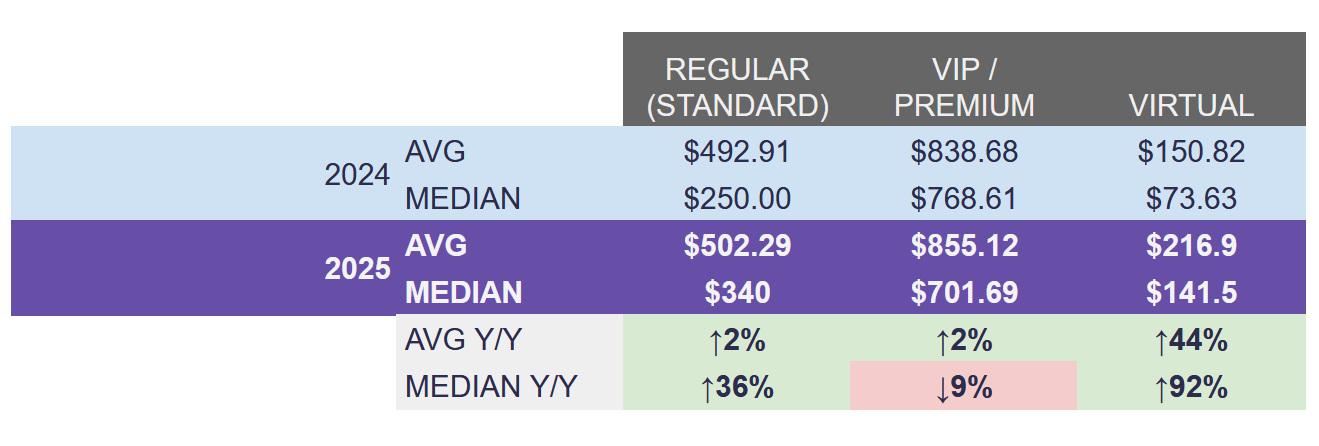Click the 2024 regular average $492.91
This screenshot has width=1319, height=446.
click(x=737, y=152)
